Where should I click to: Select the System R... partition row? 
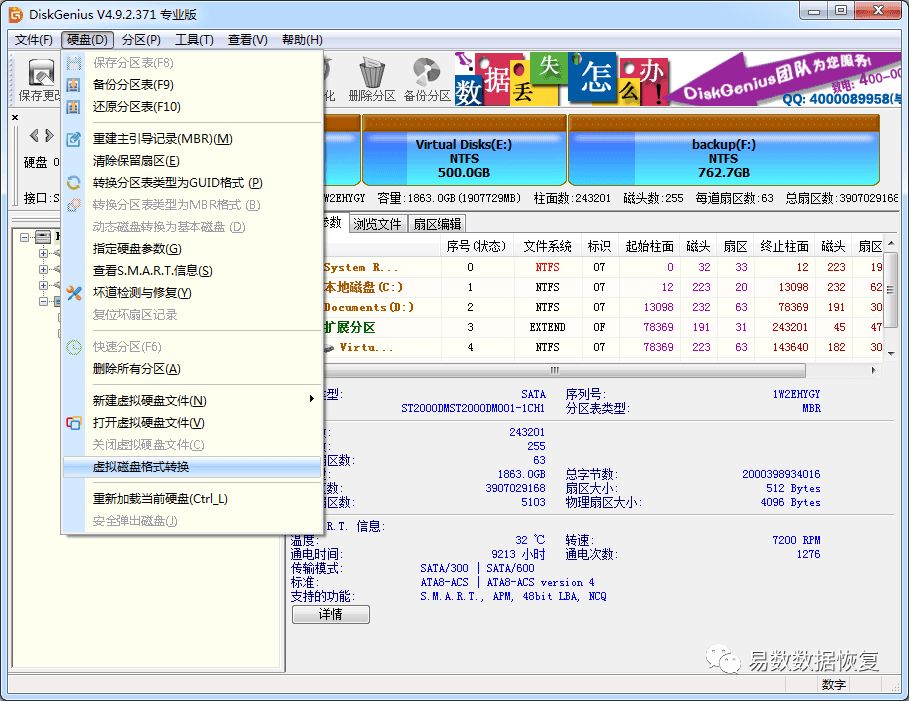click(x=603, y=267)
